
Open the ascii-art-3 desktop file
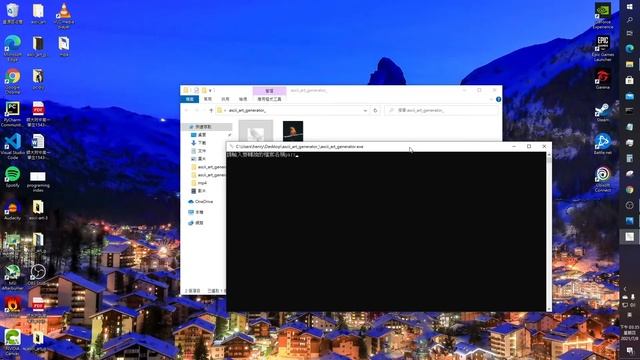click(38, 210)
